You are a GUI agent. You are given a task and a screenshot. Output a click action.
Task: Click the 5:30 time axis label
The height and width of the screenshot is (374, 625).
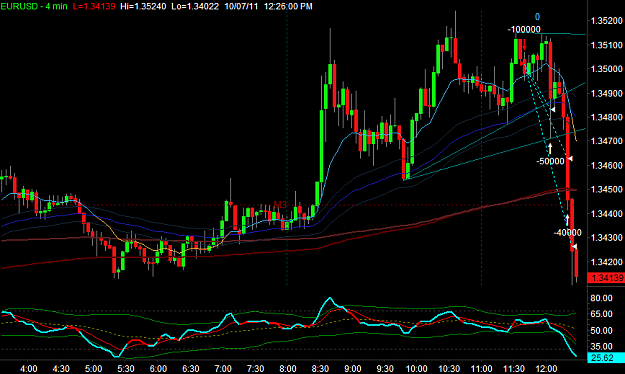pos(126,369)
